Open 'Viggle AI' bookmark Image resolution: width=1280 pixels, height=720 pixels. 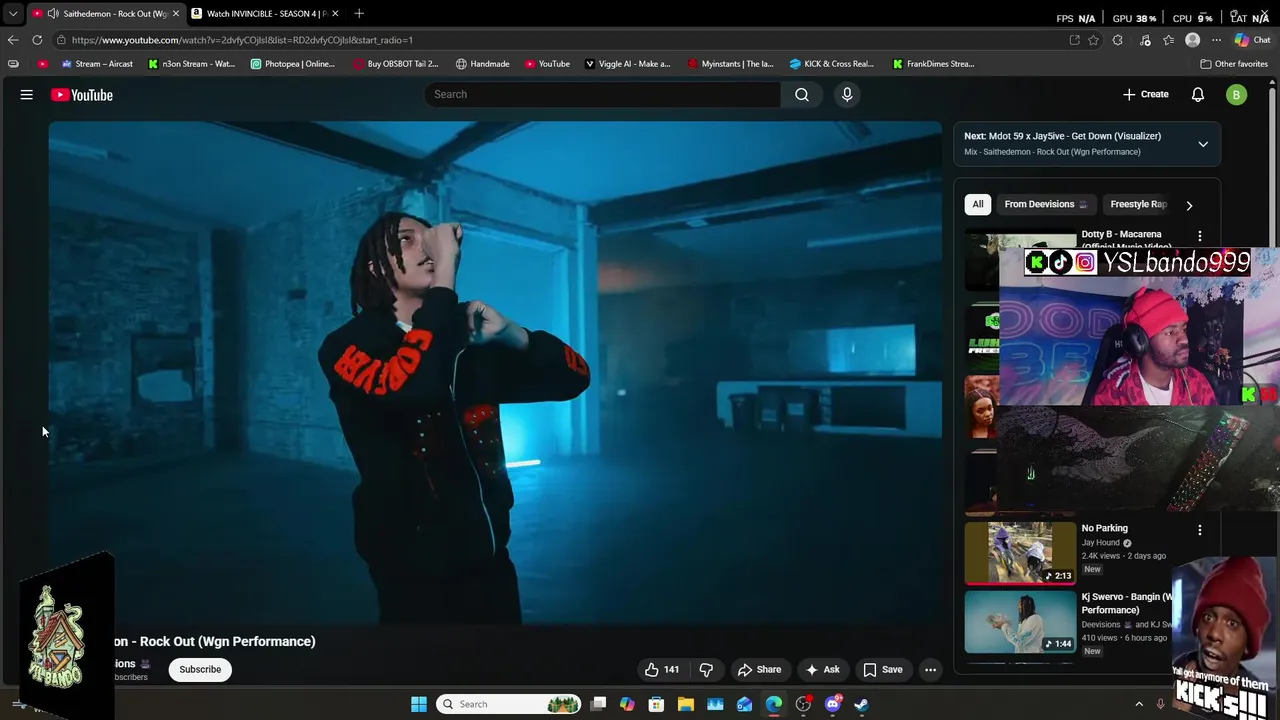(627, 64)
